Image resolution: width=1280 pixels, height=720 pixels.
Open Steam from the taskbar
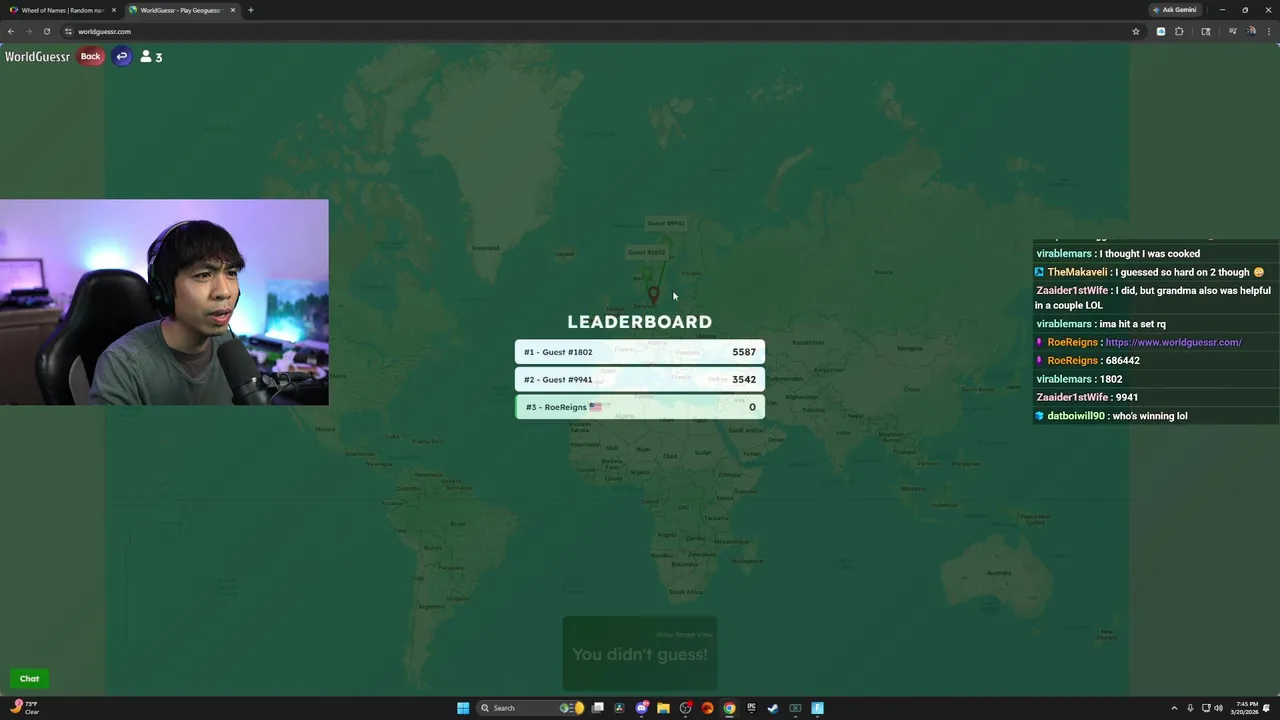click(773, 708)
